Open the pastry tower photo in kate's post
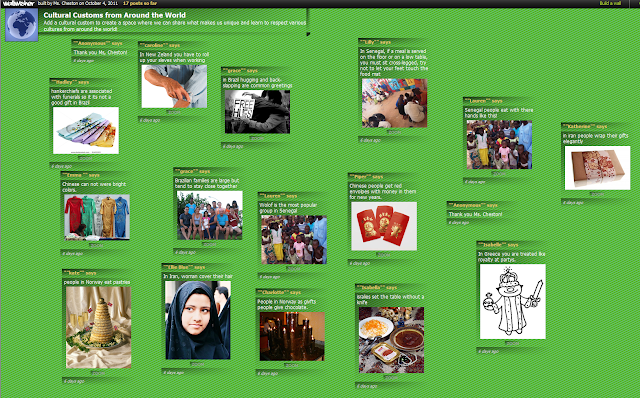Image resolution: width=640 pixels, height=398 pixels. [x=98, y=327]
